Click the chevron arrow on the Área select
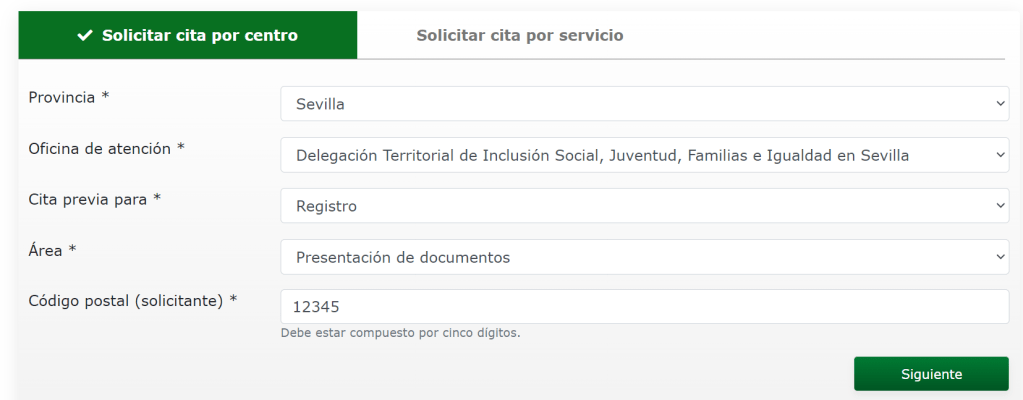The height and width of the screenshot is (400, 1023). click(x=1000, y=257)
